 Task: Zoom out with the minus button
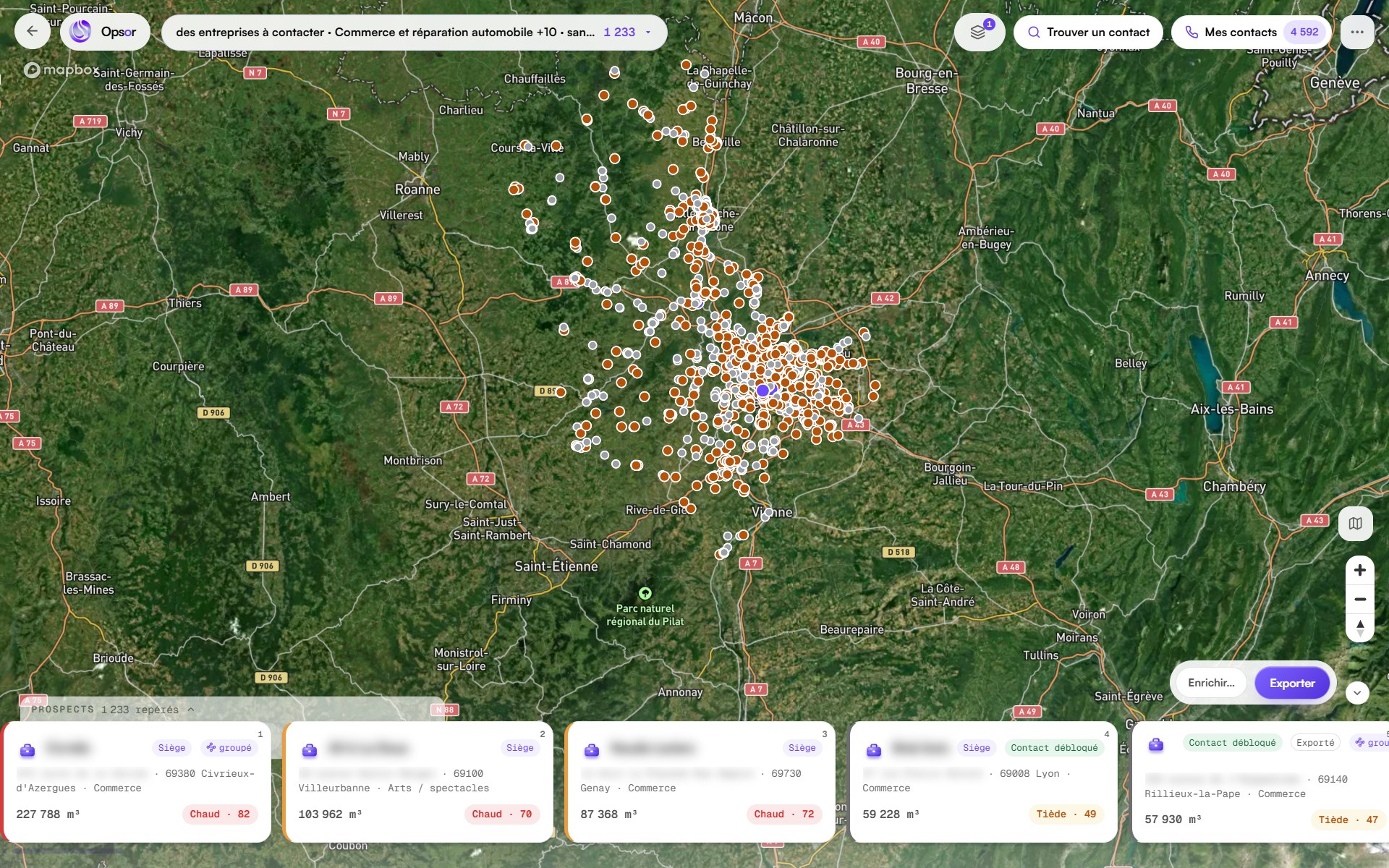(1359, 599)
